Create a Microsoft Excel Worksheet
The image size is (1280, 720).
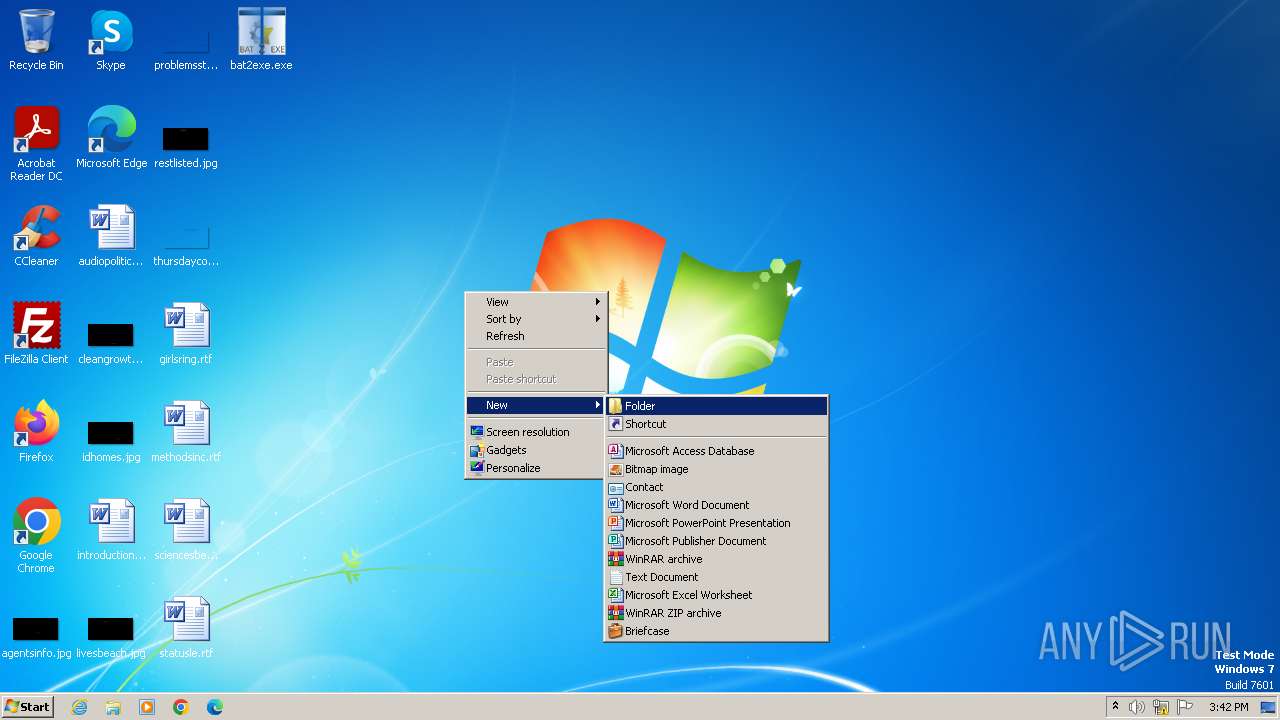(716, 595)
